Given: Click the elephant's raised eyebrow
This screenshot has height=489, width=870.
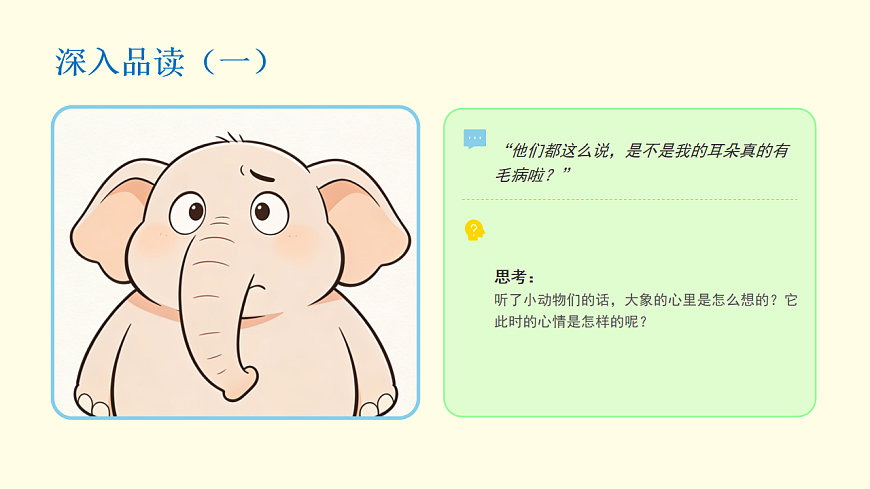Looking at the screenshot, I should tap(262, 177).
